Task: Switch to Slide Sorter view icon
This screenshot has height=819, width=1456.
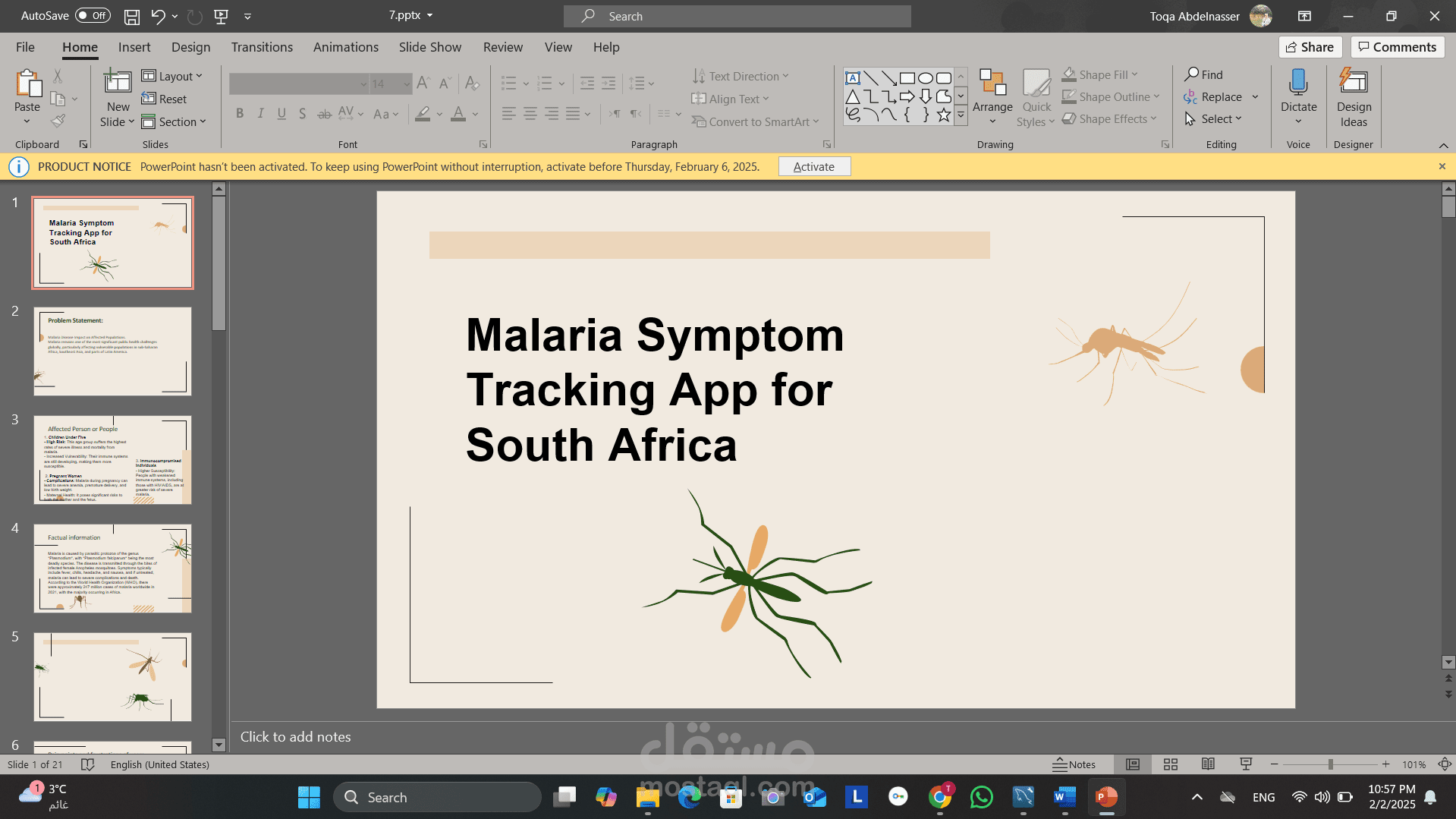Action: click(x=1171, y=764)
